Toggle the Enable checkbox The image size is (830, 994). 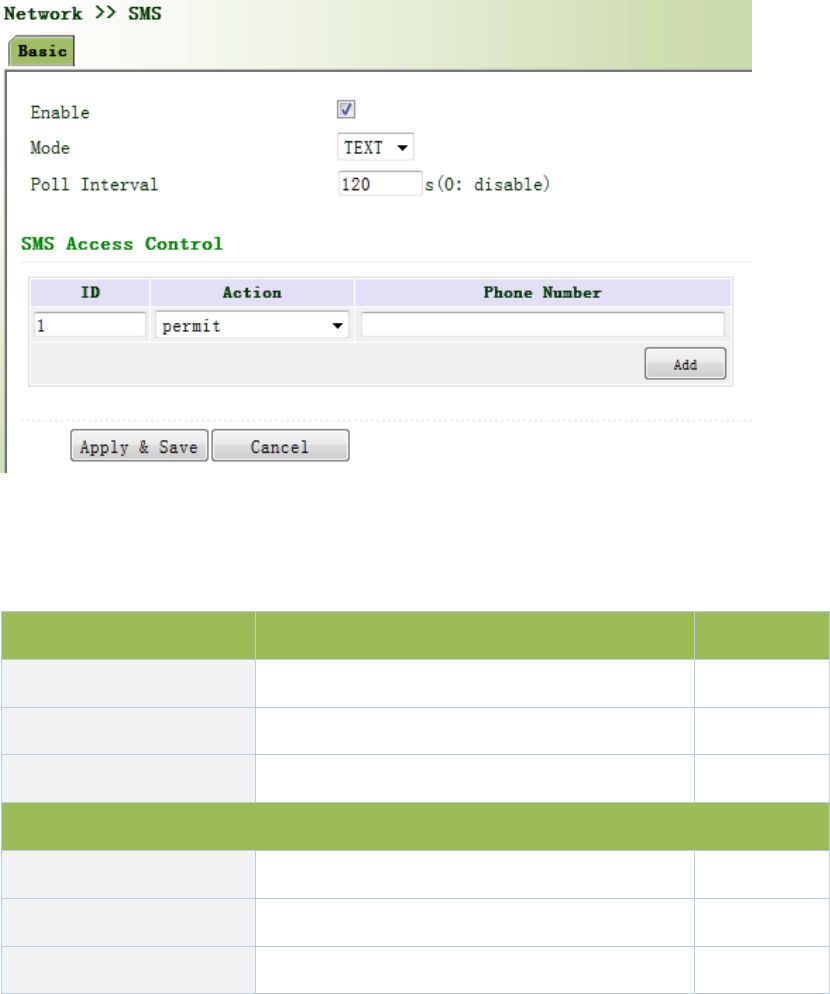coord(346,110)
